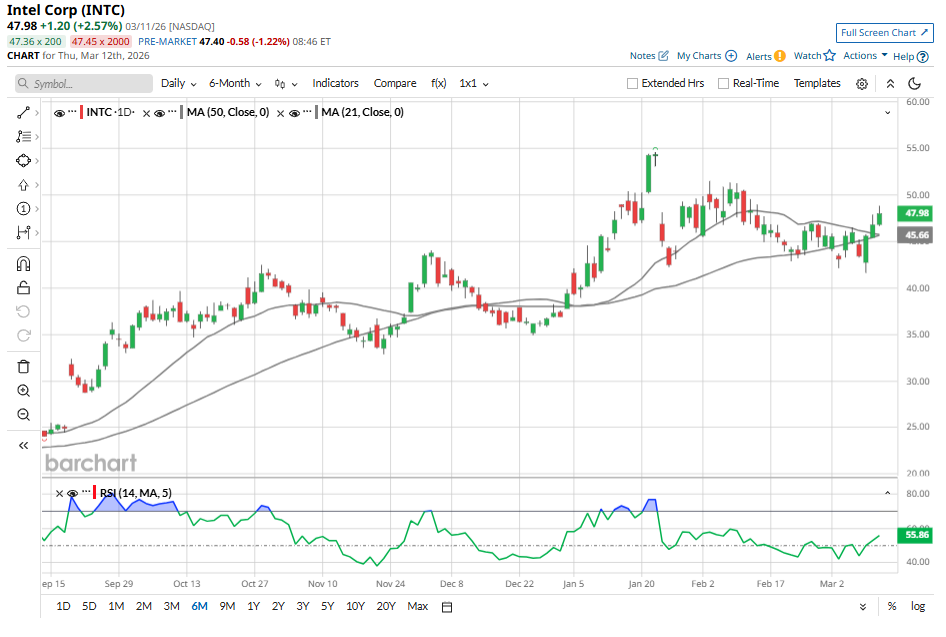
Task: Select the 1Y time range tab
Action: click(x=253, y=606)
